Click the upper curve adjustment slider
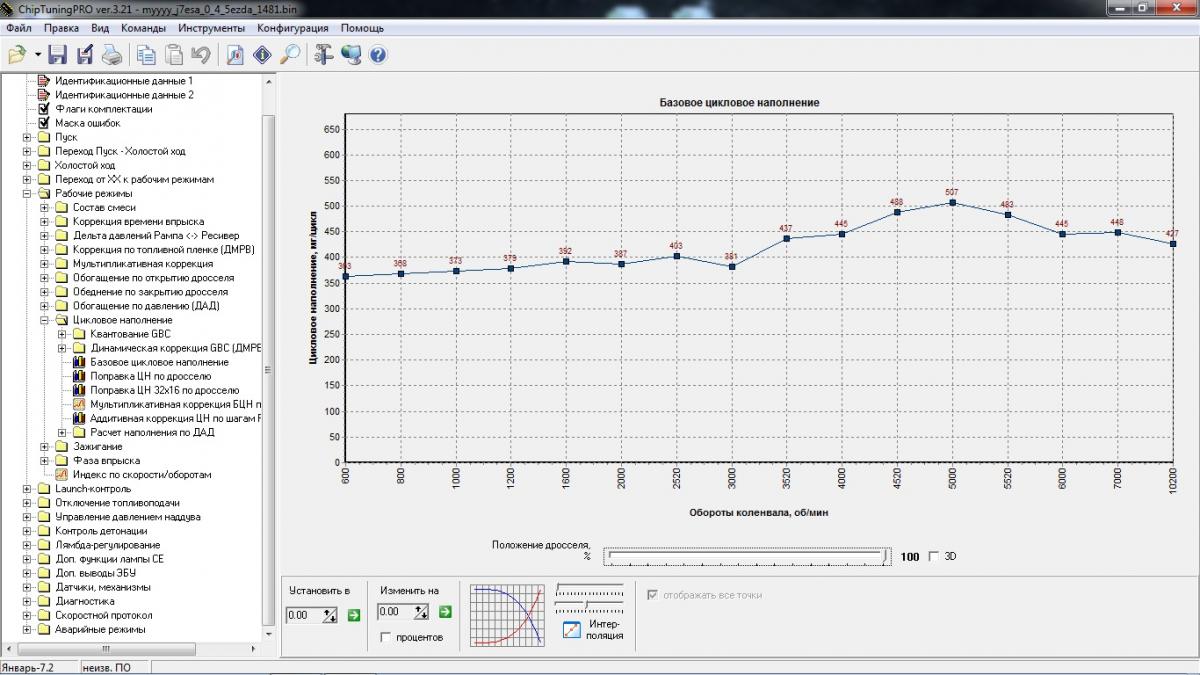The width and height of the screenshot is (1200, 675). pyautogui.click(x=590, y=589)
